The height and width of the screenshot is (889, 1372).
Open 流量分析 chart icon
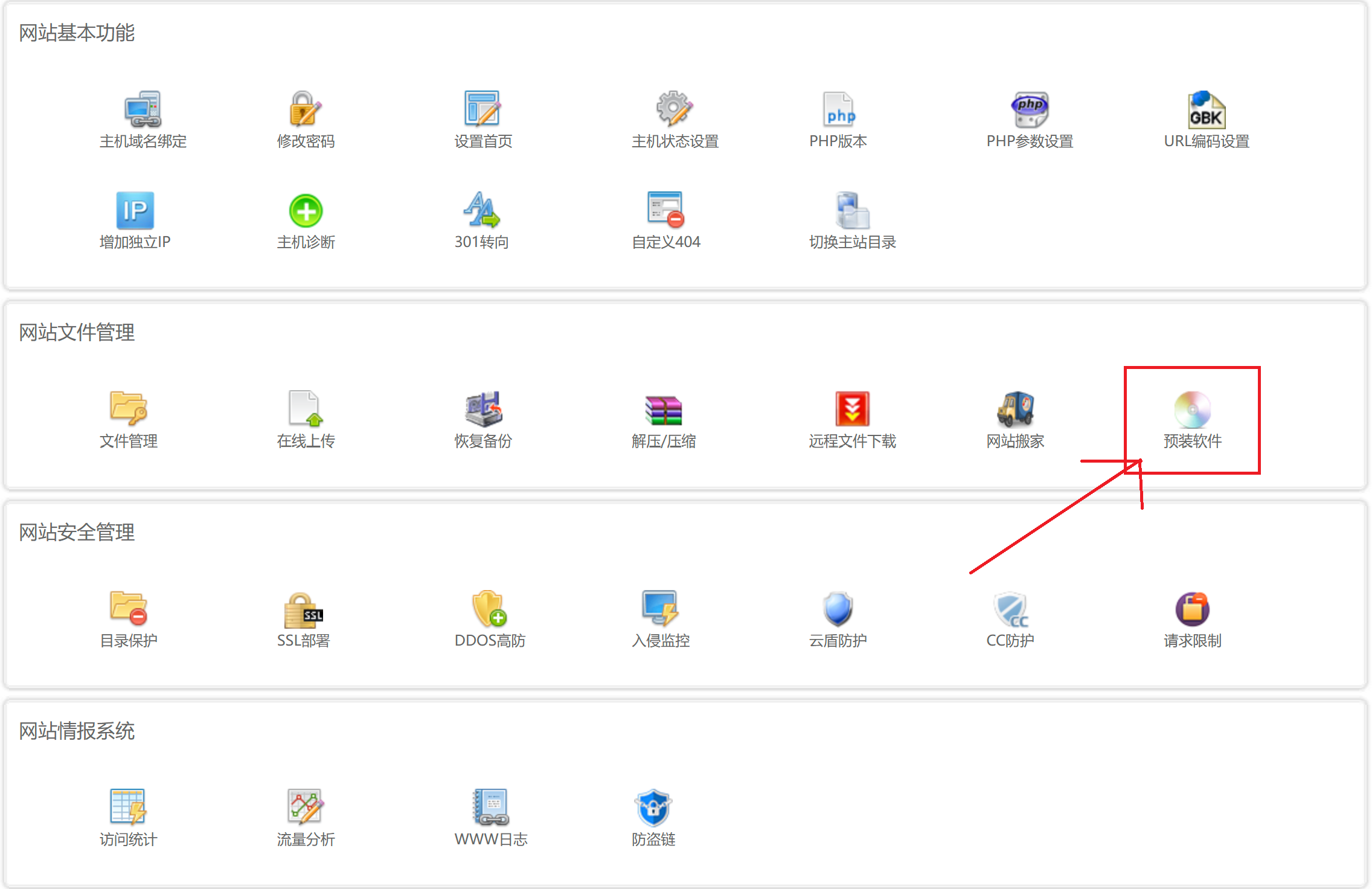(306, 807)
